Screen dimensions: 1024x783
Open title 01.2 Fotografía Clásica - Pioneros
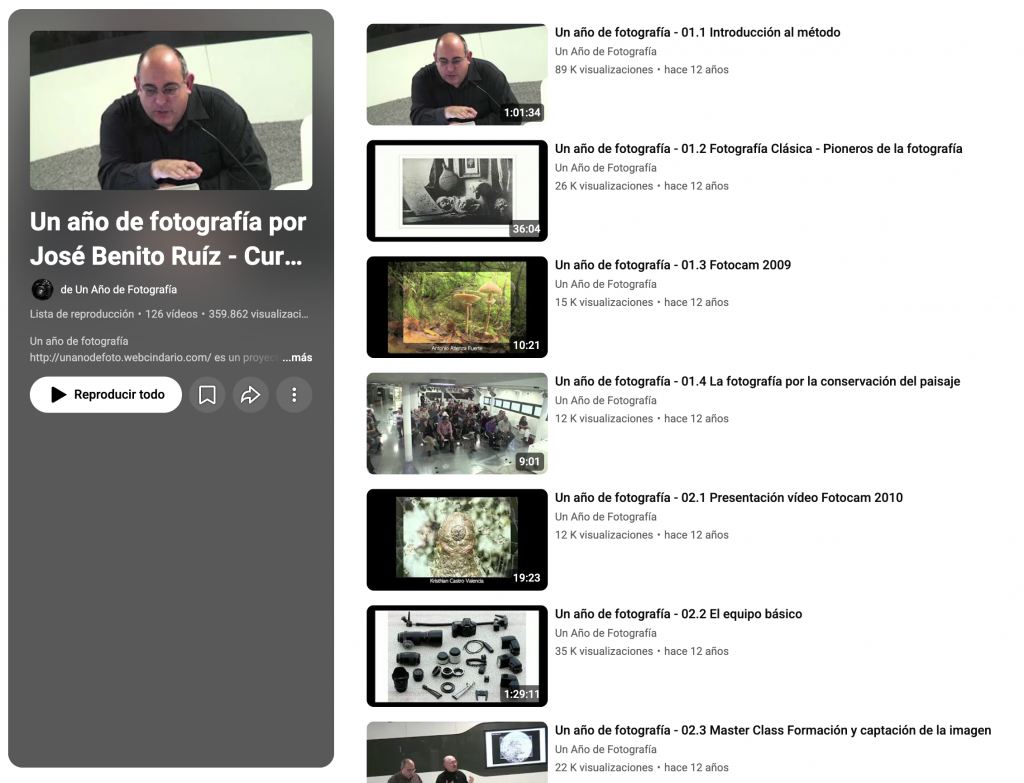click(x=759, y=148)
